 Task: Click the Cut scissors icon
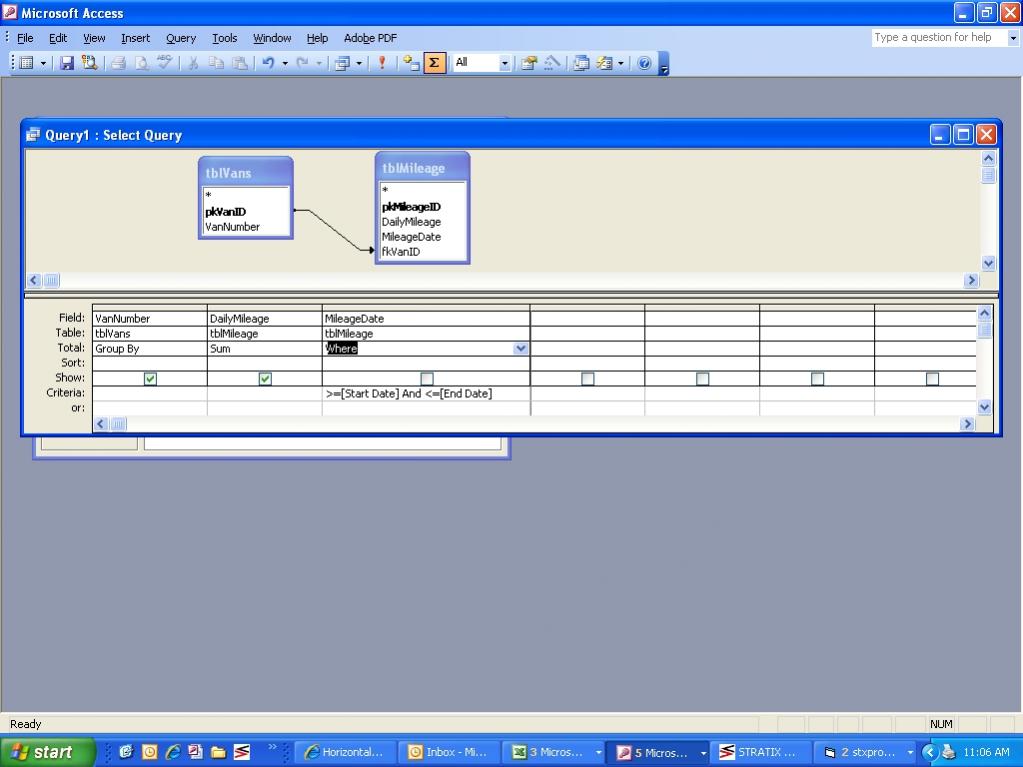point(193,63)
